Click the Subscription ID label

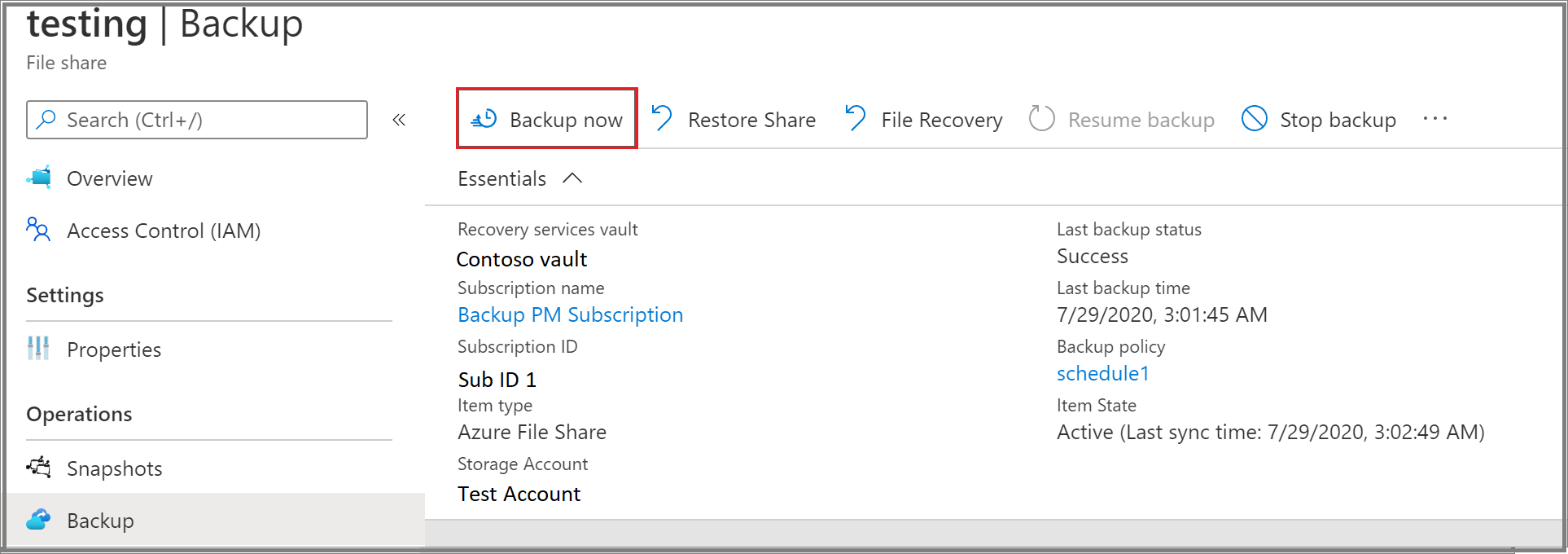(517, 346)
